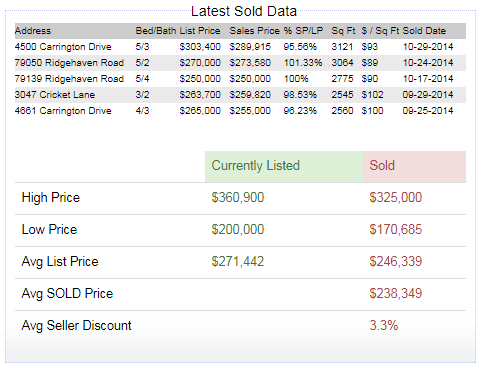Viewport: 482px width, 371px height.
Task: Click average sold price $238,349
Action: (x=396, y=294)
